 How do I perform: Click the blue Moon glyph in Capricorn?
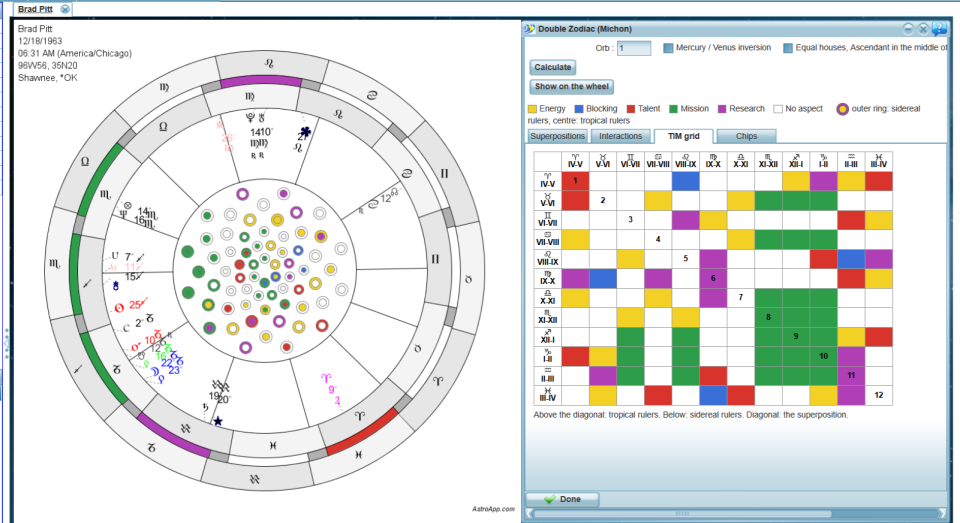[x=156, y=372]
